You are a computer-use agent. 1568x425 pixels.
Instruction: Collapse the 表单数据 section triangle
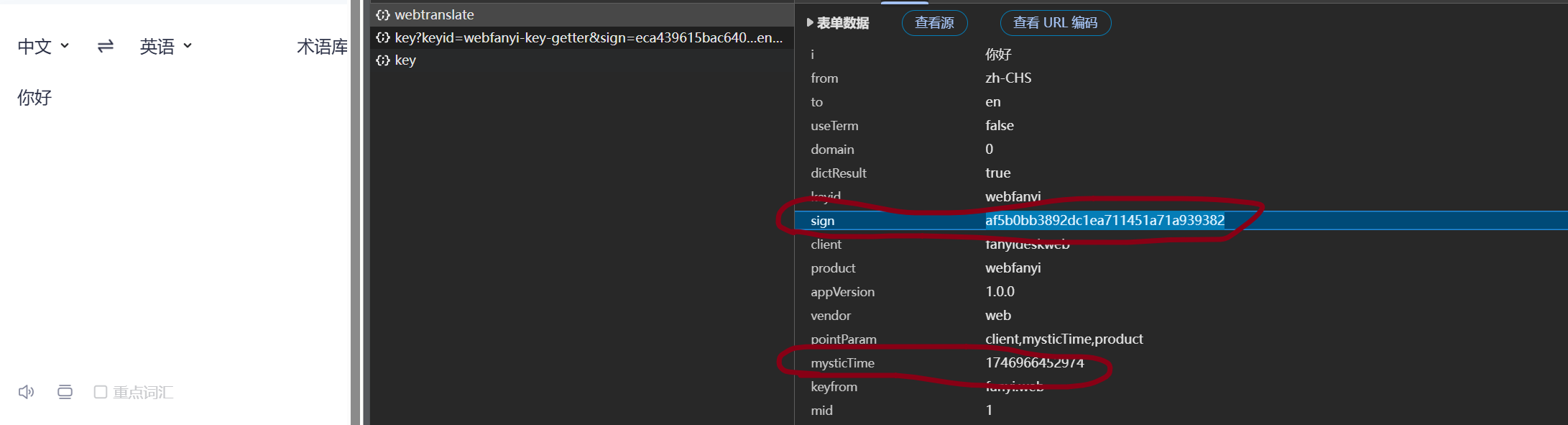[810, 23]
